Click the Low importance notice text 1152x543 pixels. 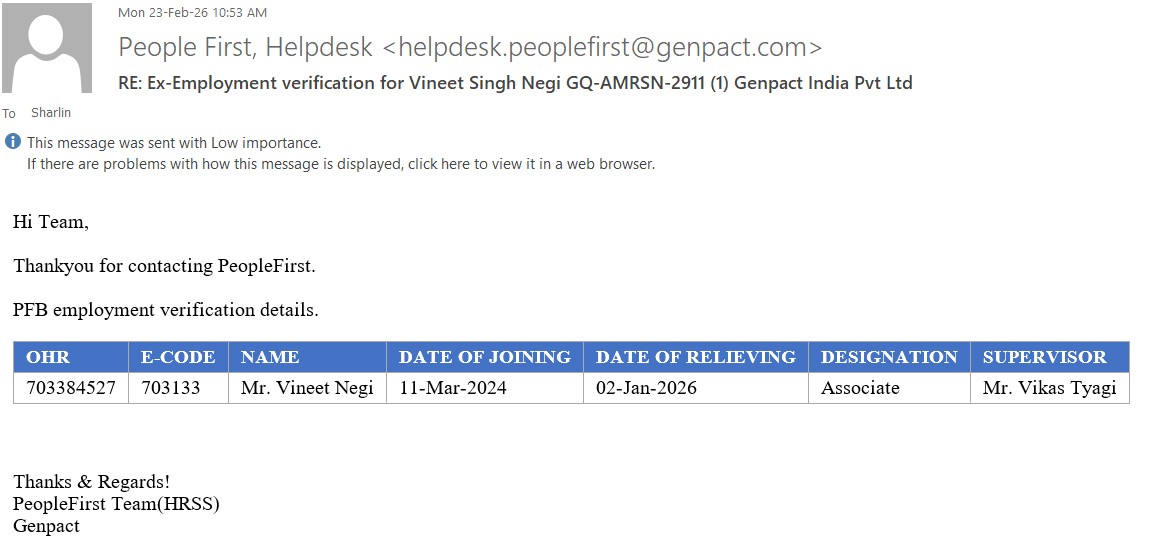(174, 143)
